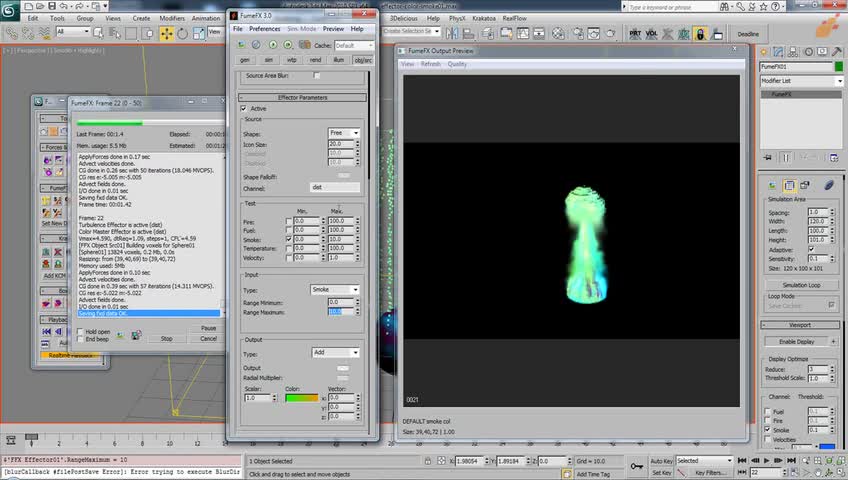Click the Stop simulation button

167,339
